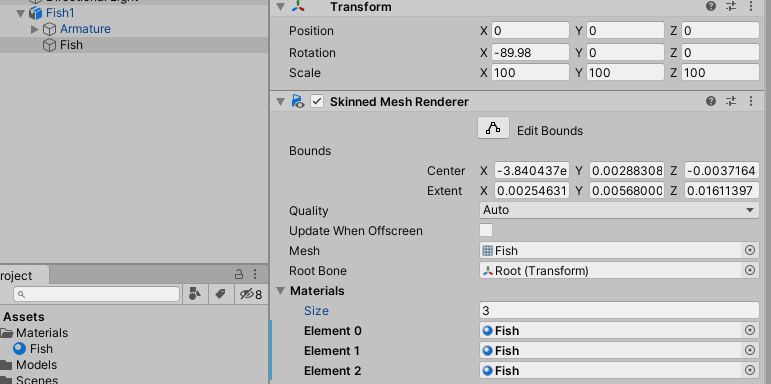Edit the Bounds Center Z field

point(722,171)
